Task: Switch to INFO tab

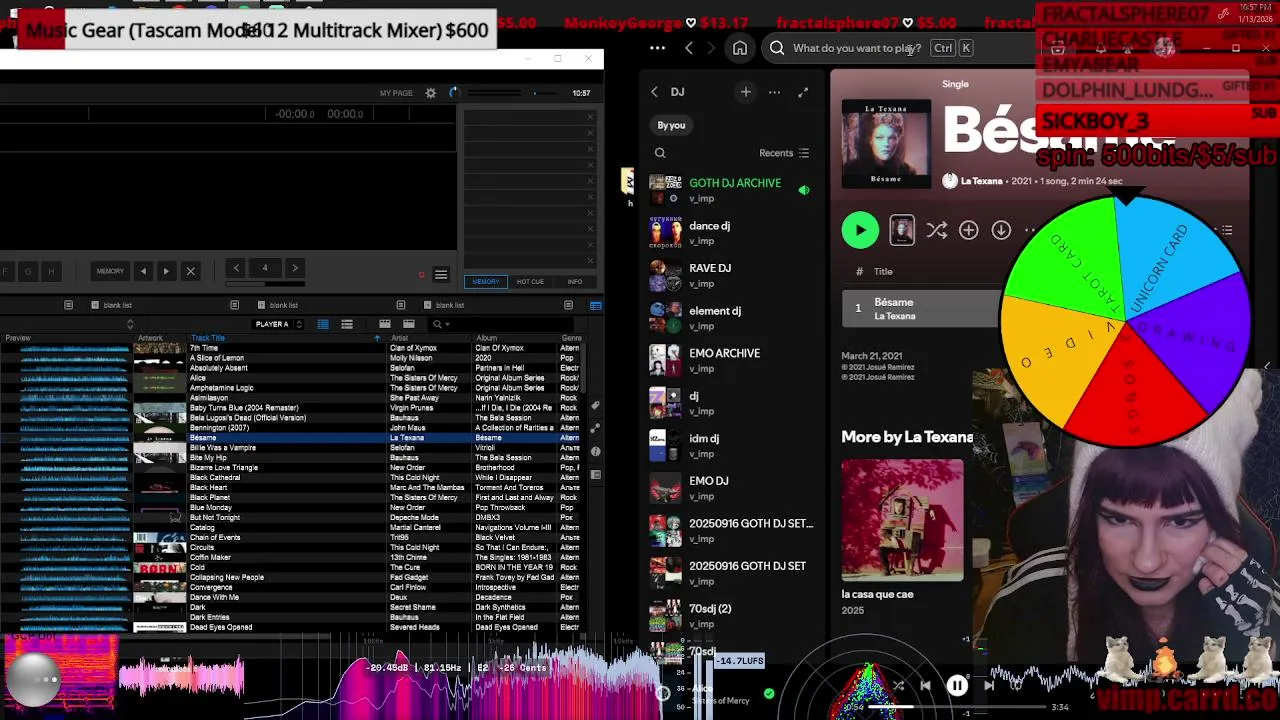Action: click(x=575, y=282)
